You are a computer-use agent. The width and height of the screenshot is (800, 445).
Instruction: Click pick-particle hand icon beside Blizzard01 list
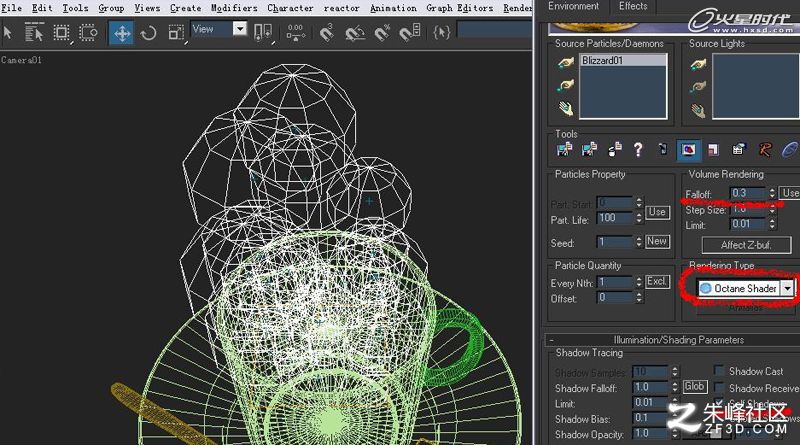tap(565, 63)
